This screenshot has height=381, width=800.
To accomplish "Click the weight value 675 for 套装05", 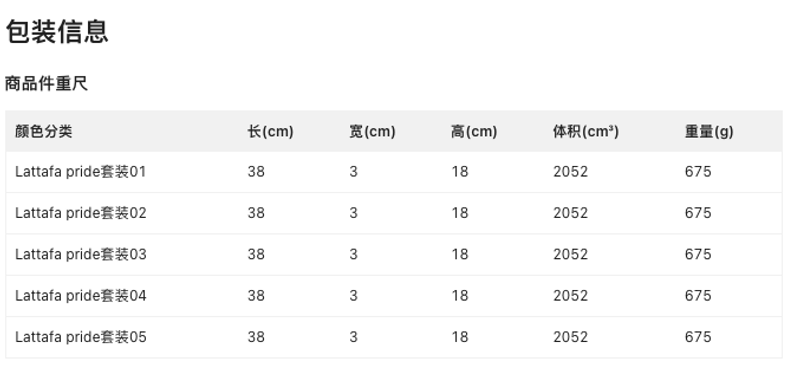I will (698, 337).
